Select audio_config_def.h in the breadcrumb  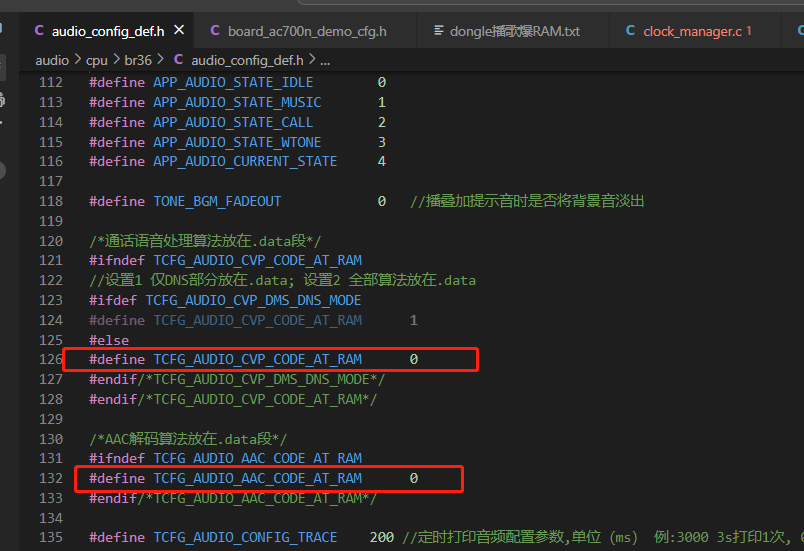pos(247,60)
